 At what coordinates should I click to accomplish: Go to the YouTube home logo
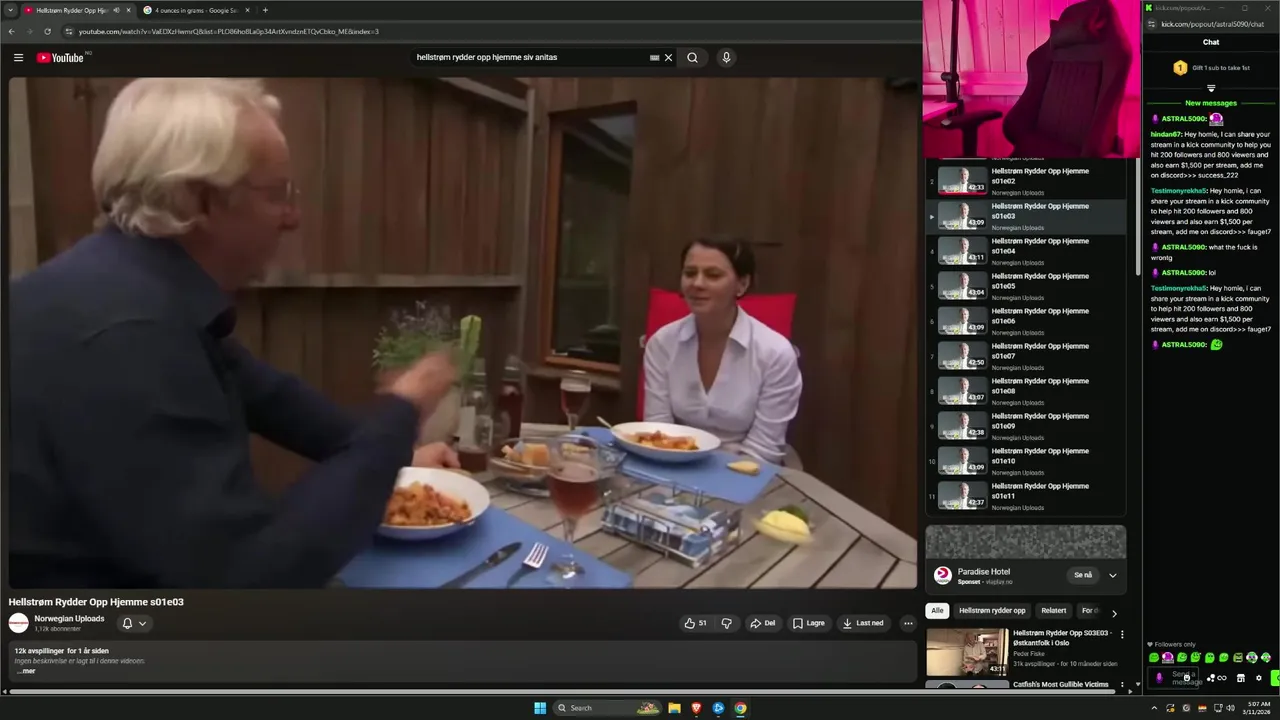tap(60, 58)
